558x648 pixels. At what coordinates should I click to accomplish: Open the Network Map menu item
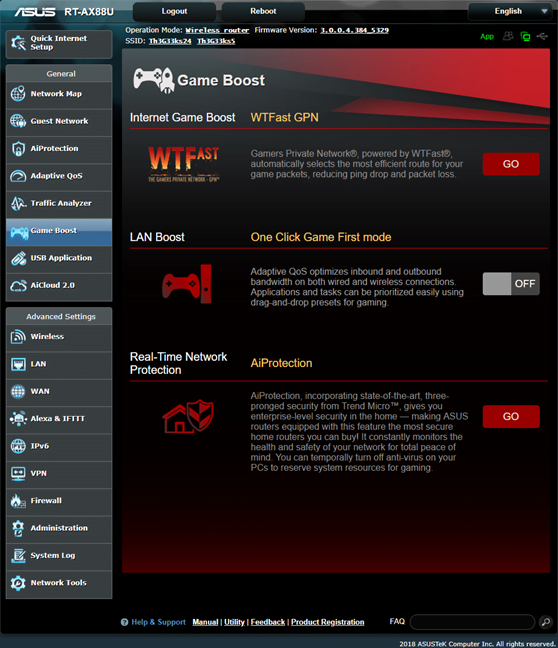(x=59, y=94)
